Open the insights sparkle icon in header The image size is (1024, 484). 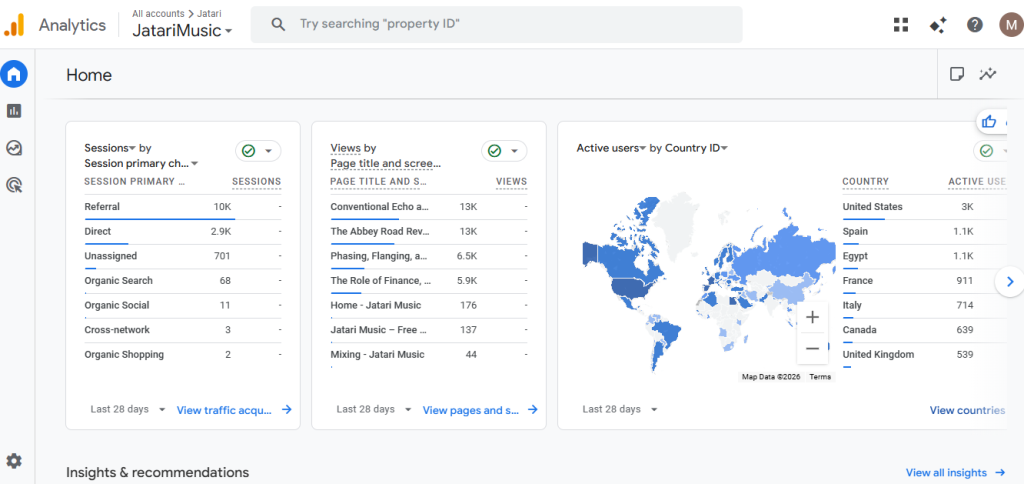tap(937, 25)
